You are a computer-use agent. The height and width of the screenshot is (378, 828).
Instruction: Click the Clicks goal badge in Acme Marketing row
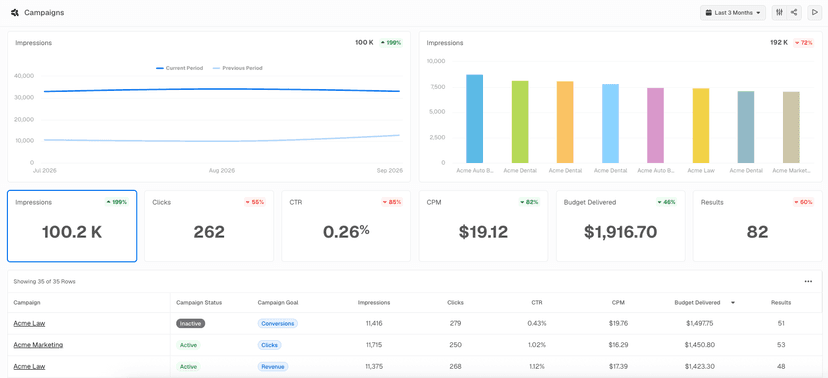click(269, 345)
